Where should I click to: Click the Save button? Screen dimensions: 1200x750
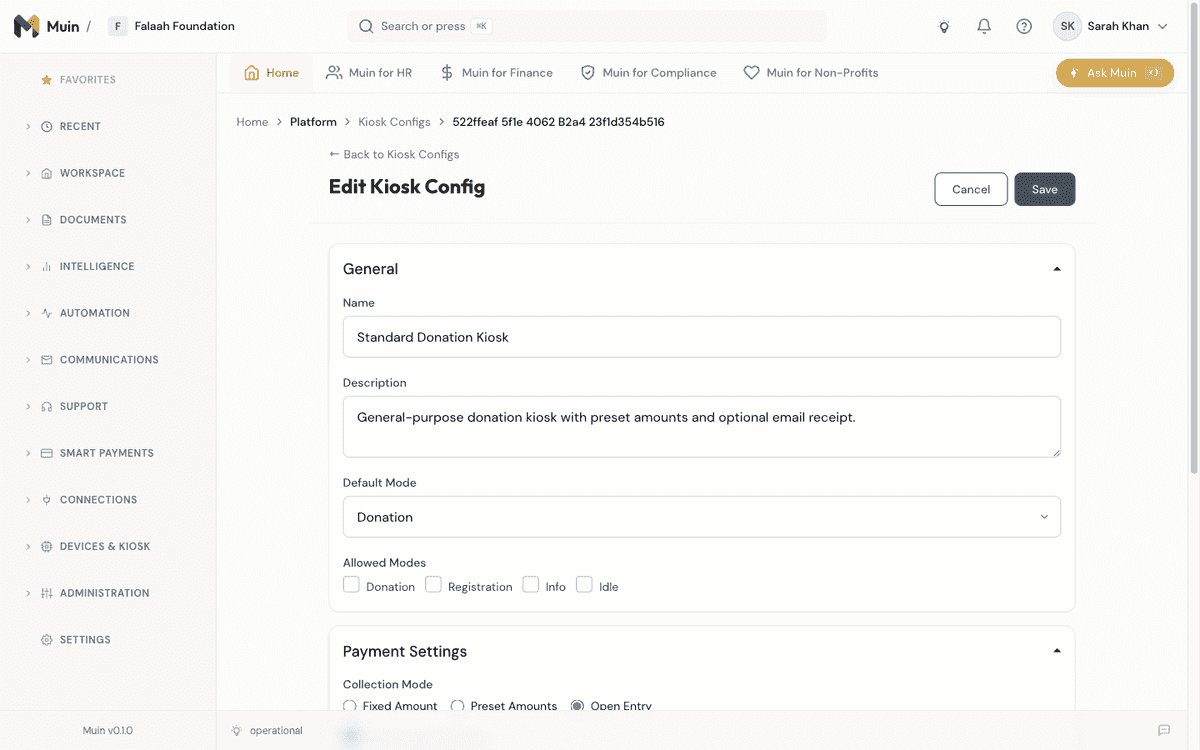click(1045, 189)
